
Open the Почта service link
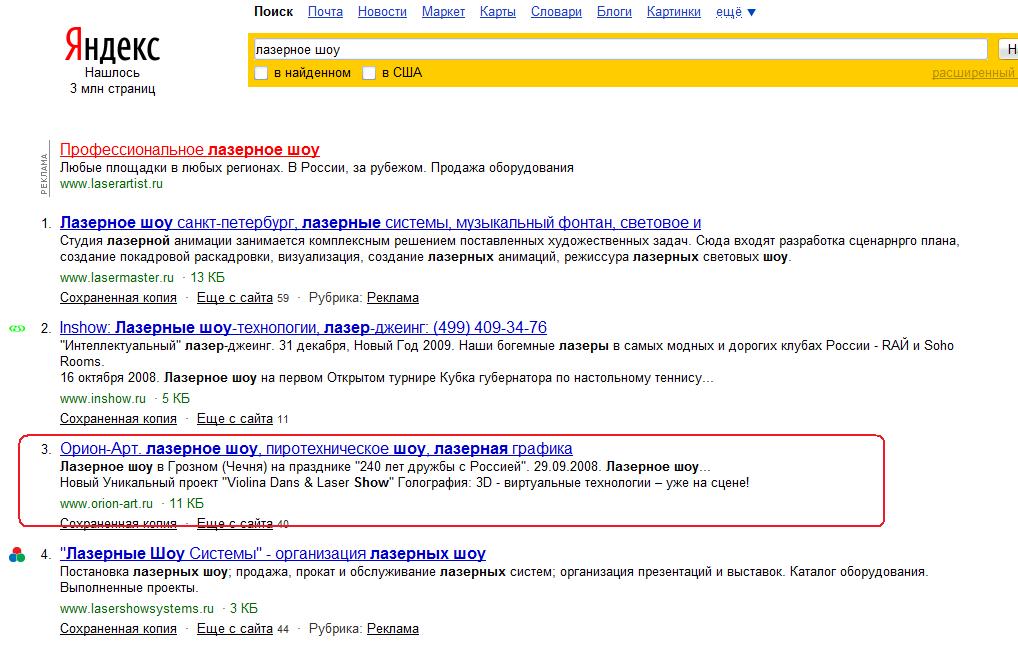point(325,12)
